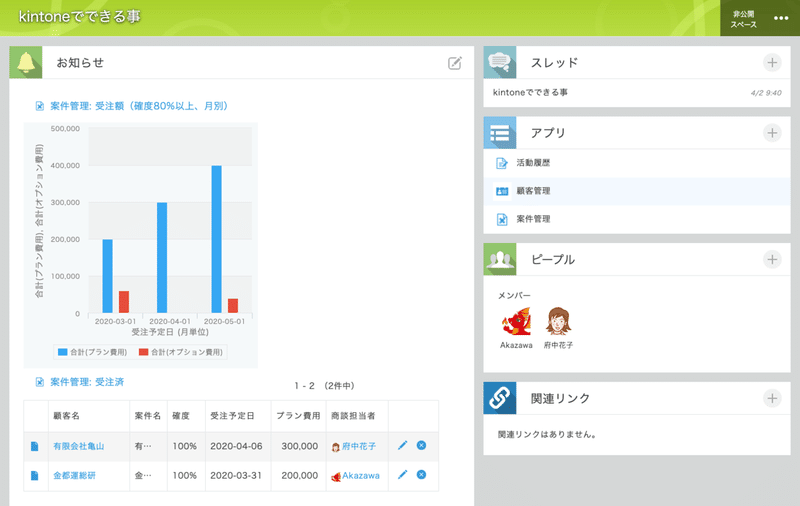Click the 商談担当者 column header

[x=353, y=416]
